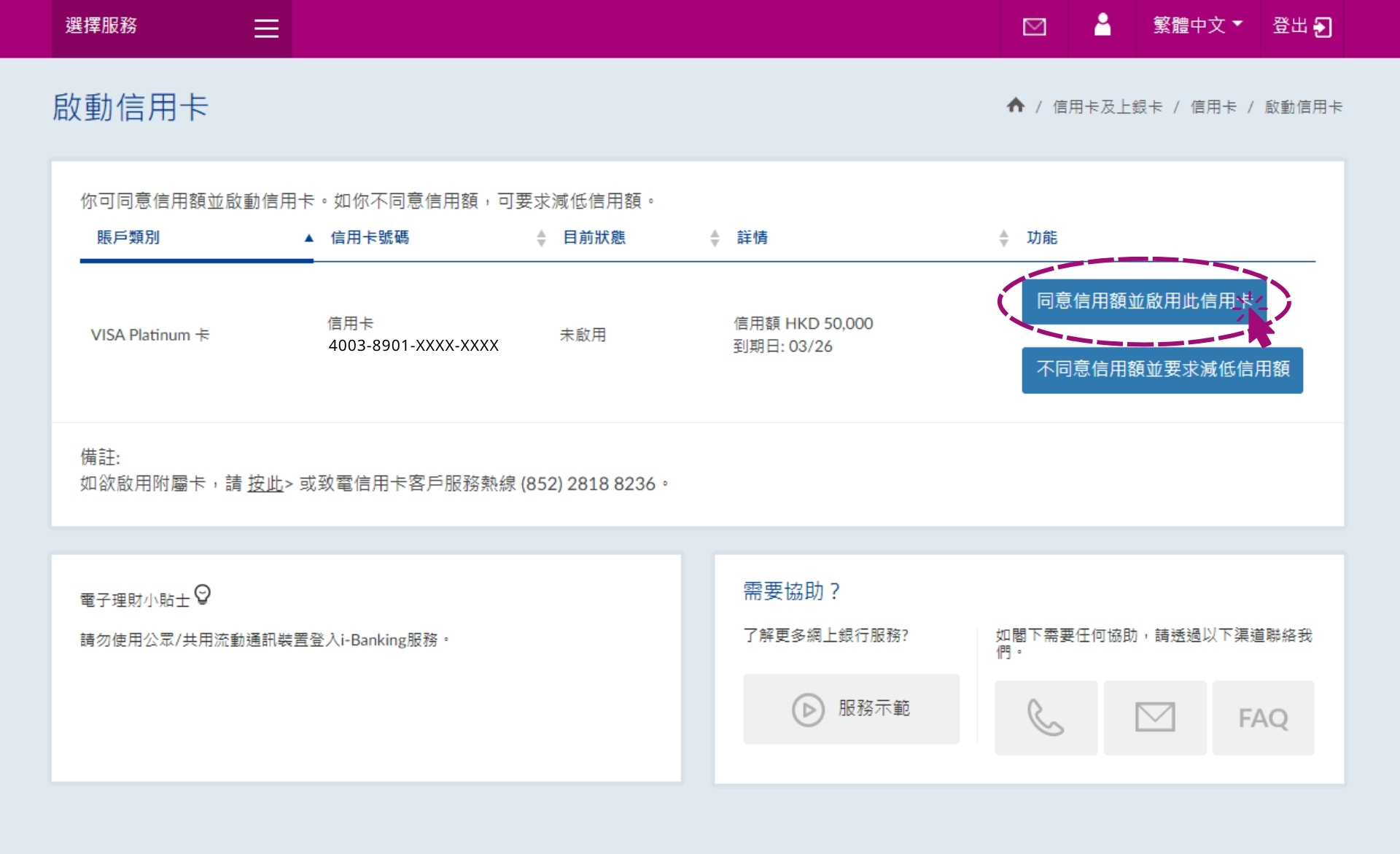This screenshot has width=1400, height=854.
Task: Select card number 4003-8901-XXXX-XXXX
Action: coord(413,346)
